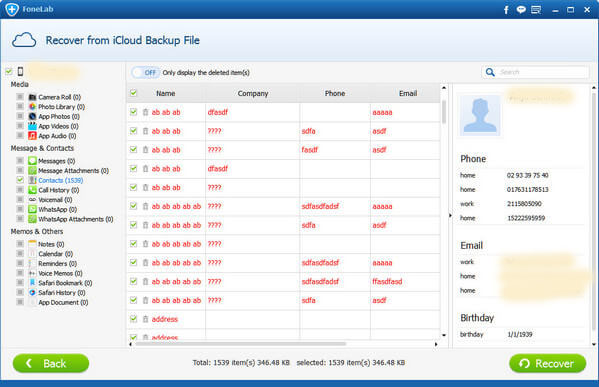
Task: Click the contact list scroll-down arrow
Action: 444,335
